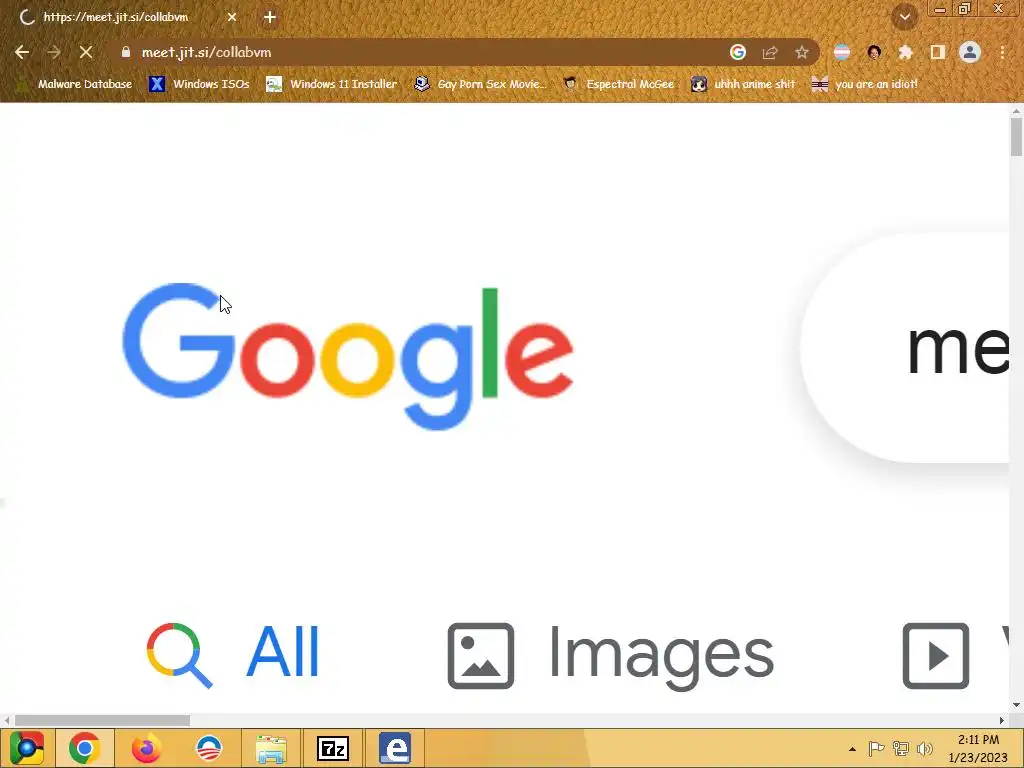
Task: Click the address bar URL
Action: 206,52
